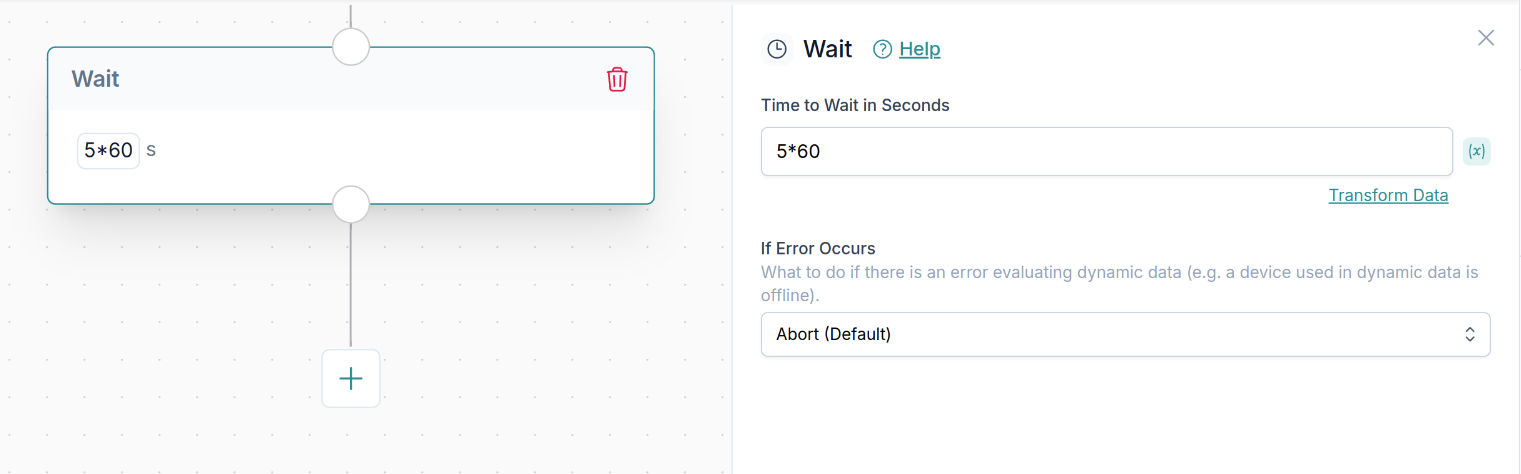Viewport: 1521px width, 474px height.
Task: Click the connector line below Wait node
Action: [351, 285]
